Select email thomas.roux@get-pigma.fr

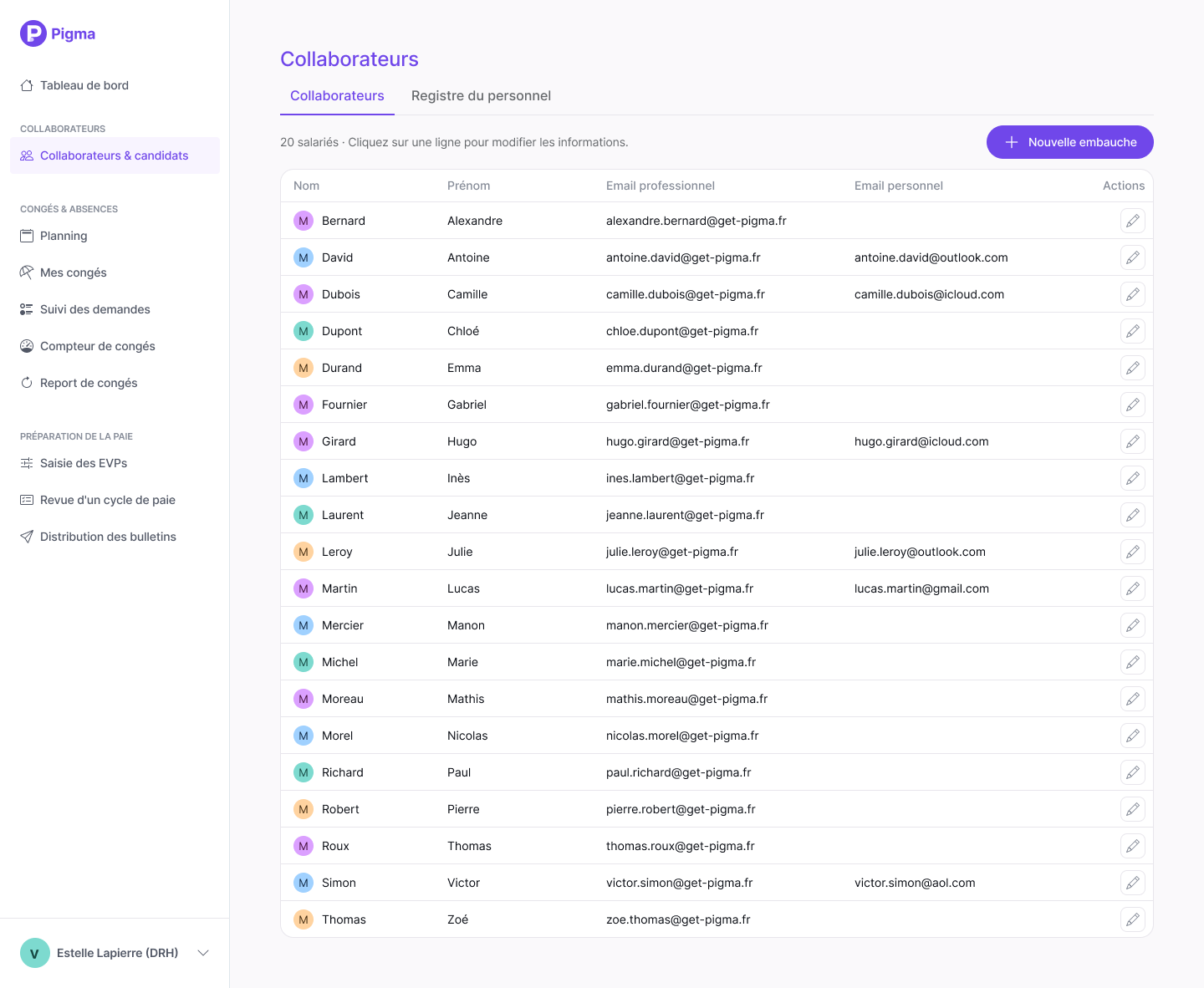[x=681, y=846]
